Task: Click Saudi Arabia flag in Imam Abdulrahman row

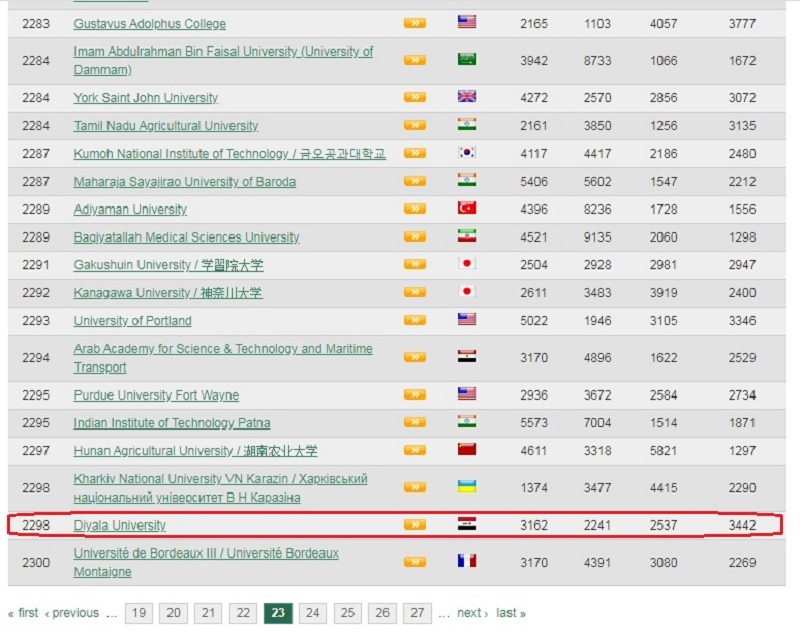Action: click(467, 59)
